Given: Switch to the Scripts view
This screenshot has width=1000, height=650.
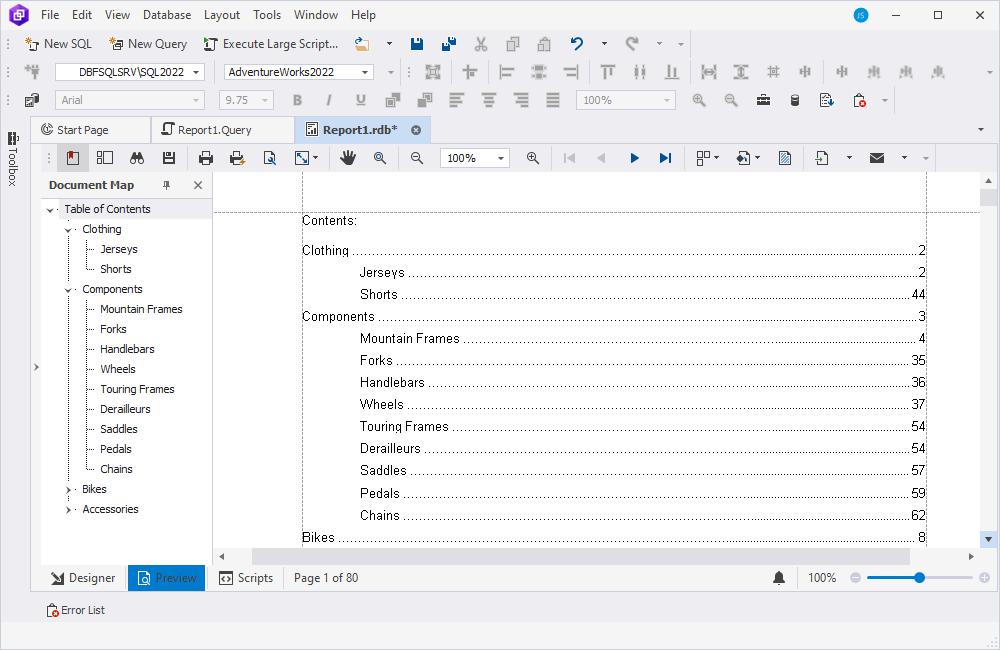Looking at the screenshot, I should tap(246, 578).
